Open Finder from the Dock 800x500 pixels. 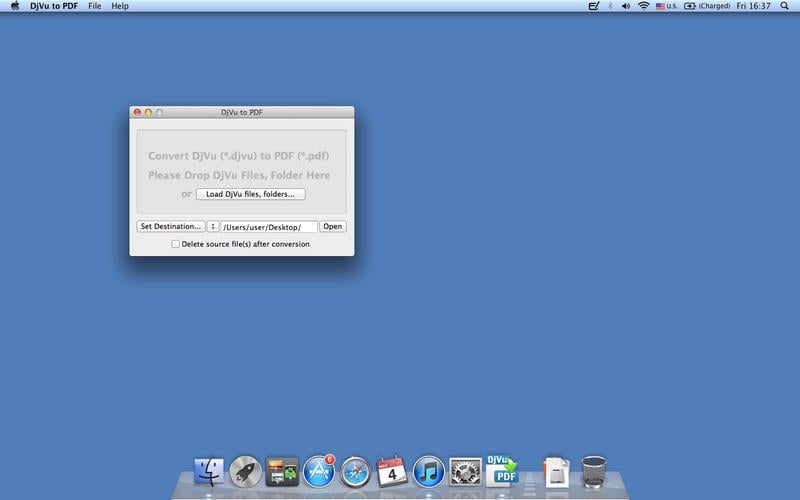point(209,471)
